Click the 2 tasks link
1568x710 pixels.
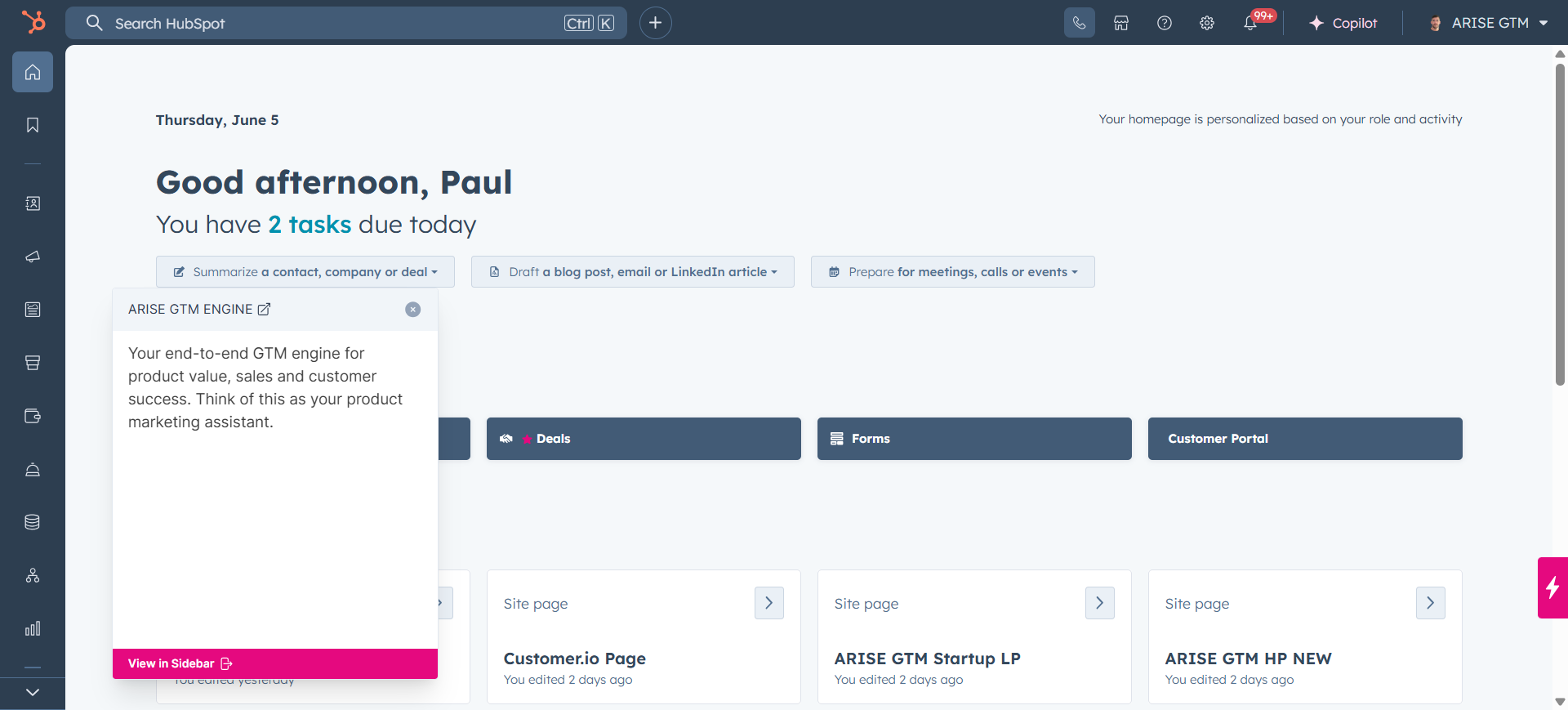[x=310, y=225]
